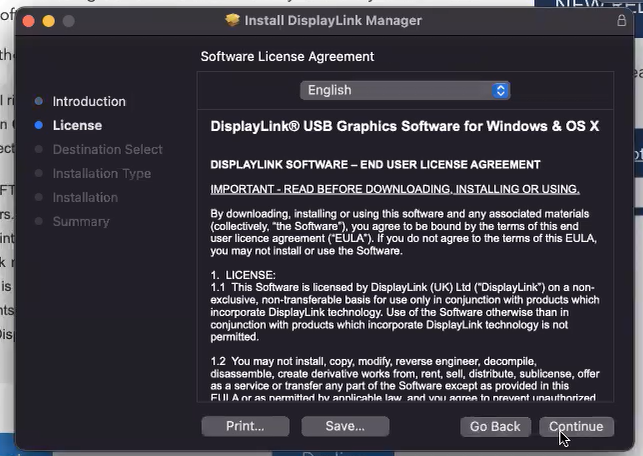
Task: Click the blue bullet beside License
Action: coord(39,125)
